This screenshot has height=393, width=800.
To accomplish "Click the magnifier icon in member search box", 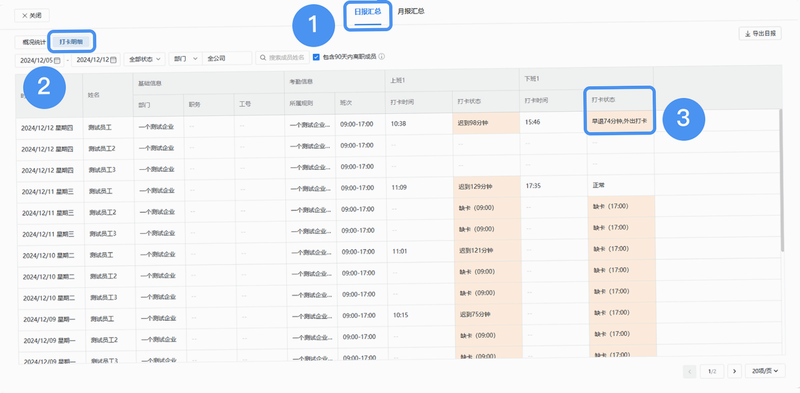I will pos(264,58).
